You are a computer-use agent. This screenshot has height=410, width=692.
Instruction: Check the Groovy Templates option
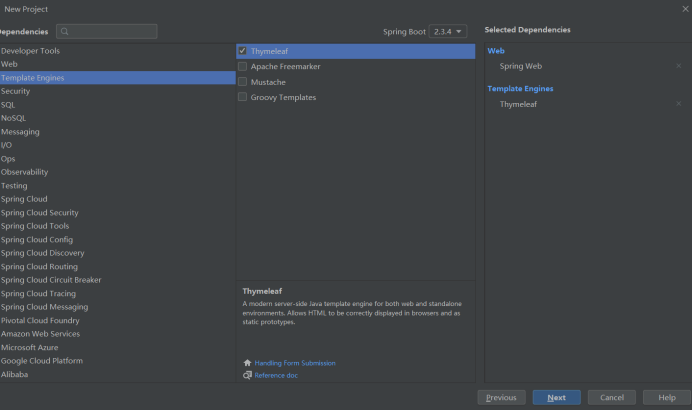(243, 97)
